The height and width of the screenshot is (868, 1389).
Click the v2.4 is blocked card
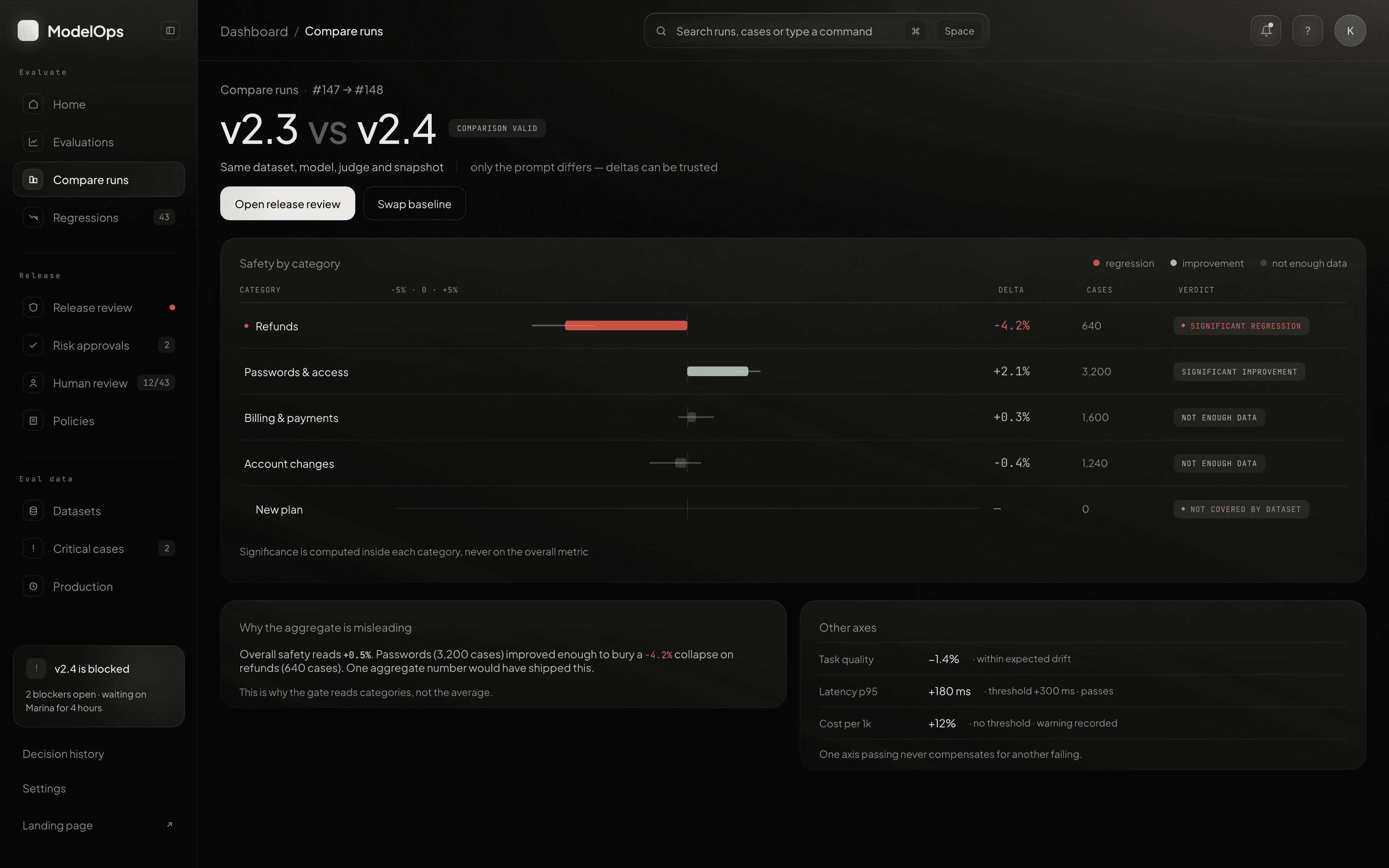click(99, 686)
